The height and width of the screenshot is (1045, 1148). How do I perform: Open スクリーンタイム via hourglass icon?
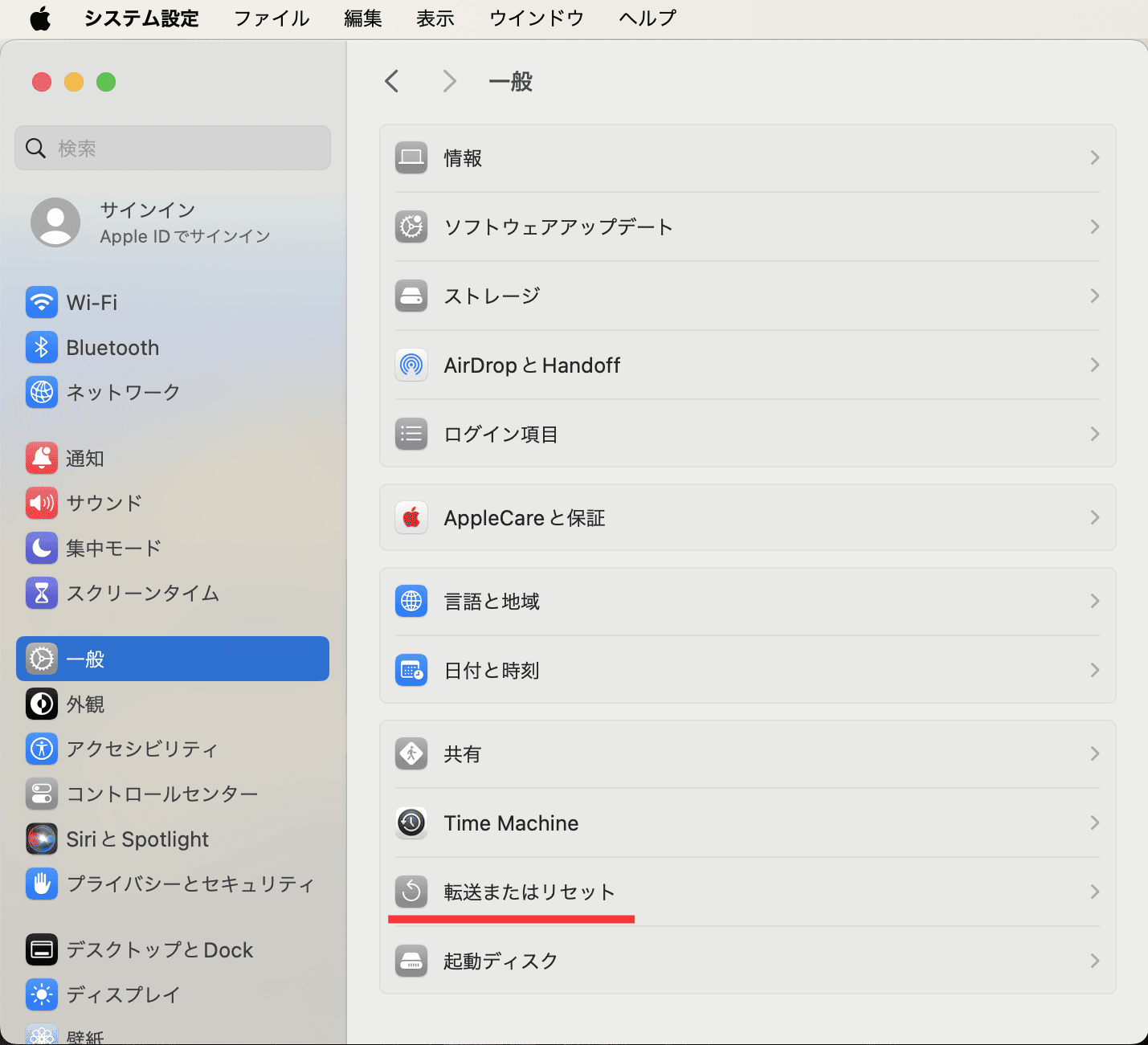pos(42,593)
